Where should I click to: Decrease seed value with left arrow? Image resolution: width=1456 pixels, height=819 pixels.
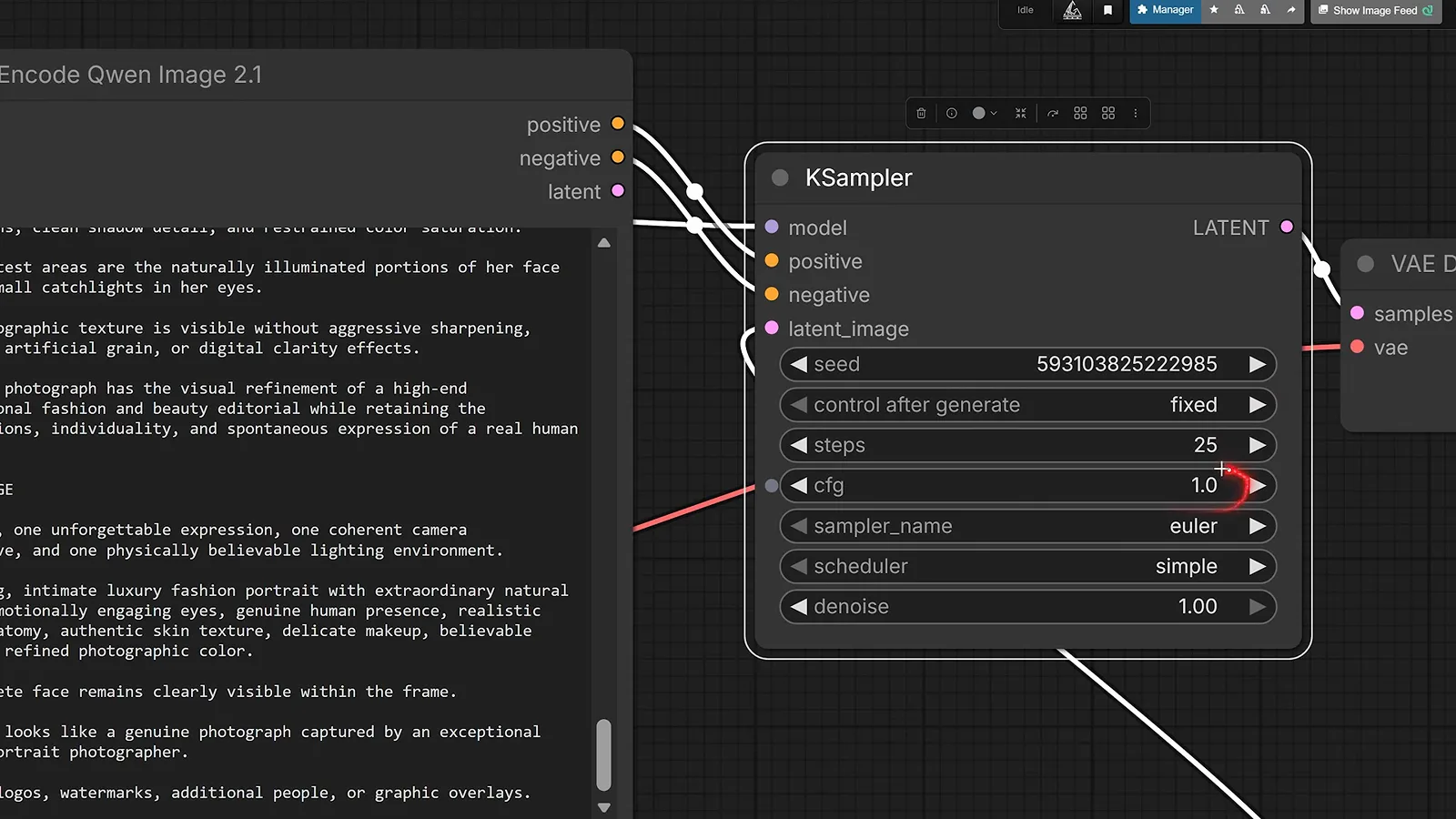coord(799,364)
